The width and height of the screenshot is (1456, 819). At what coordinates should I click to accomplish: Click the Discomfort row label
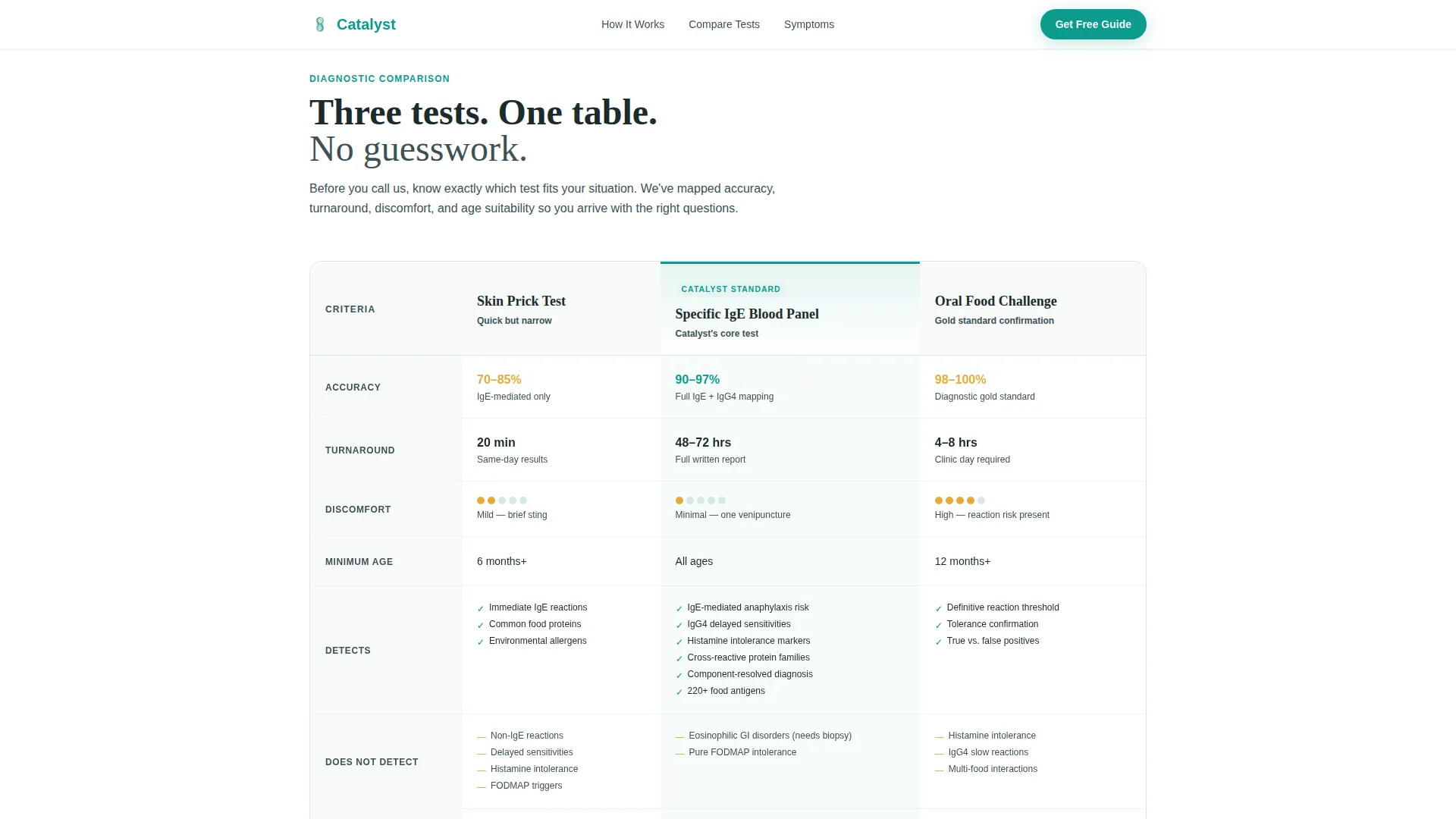pyautogui.click(x=358, y=510)
